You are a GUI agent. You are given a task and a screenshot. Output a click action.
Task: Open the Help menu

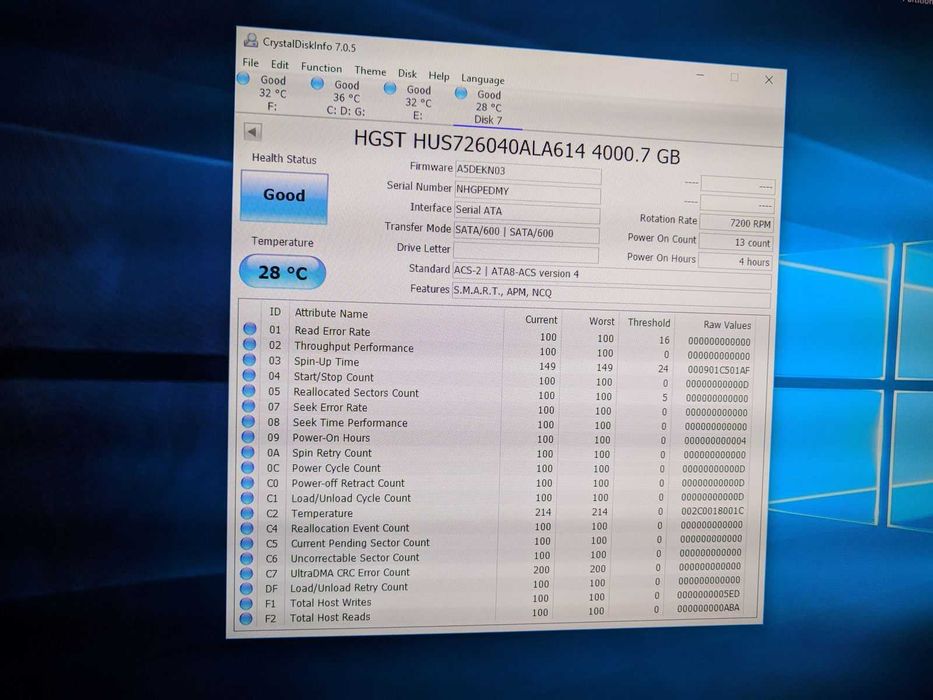click(x=439, y=76)
